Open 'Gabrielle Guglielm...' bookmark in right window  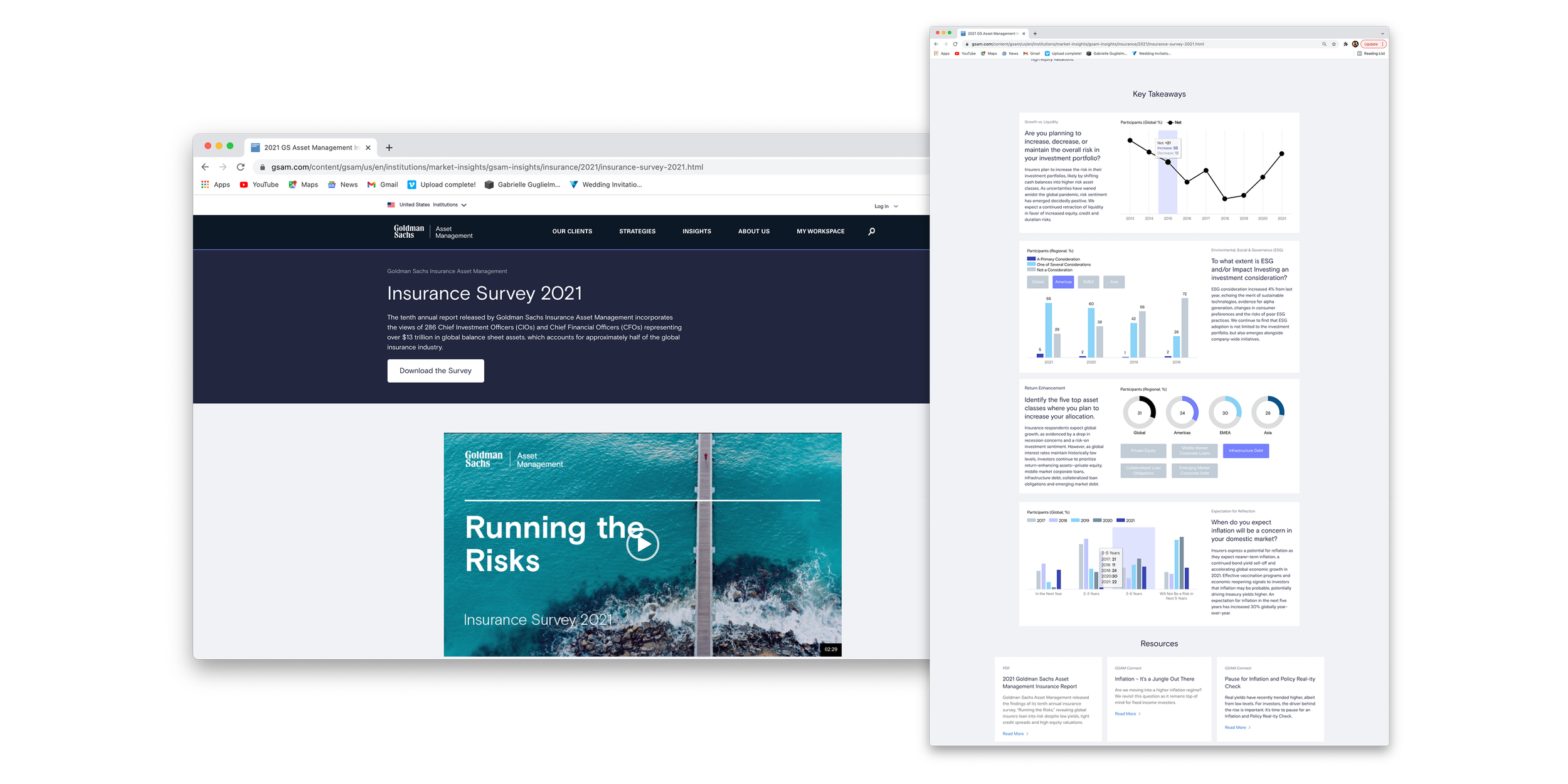[1106, 53]
